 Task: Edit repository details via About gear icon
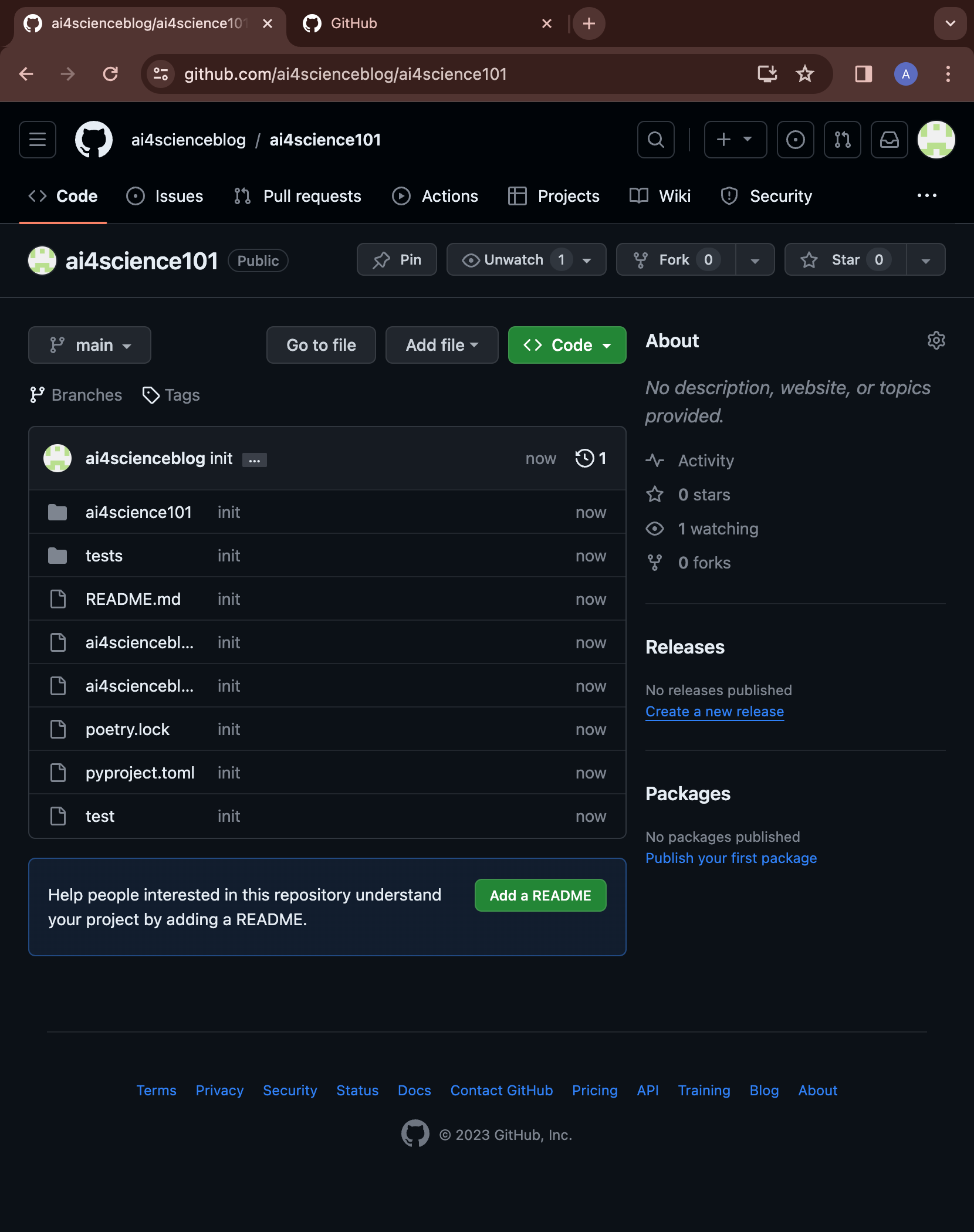936,341
